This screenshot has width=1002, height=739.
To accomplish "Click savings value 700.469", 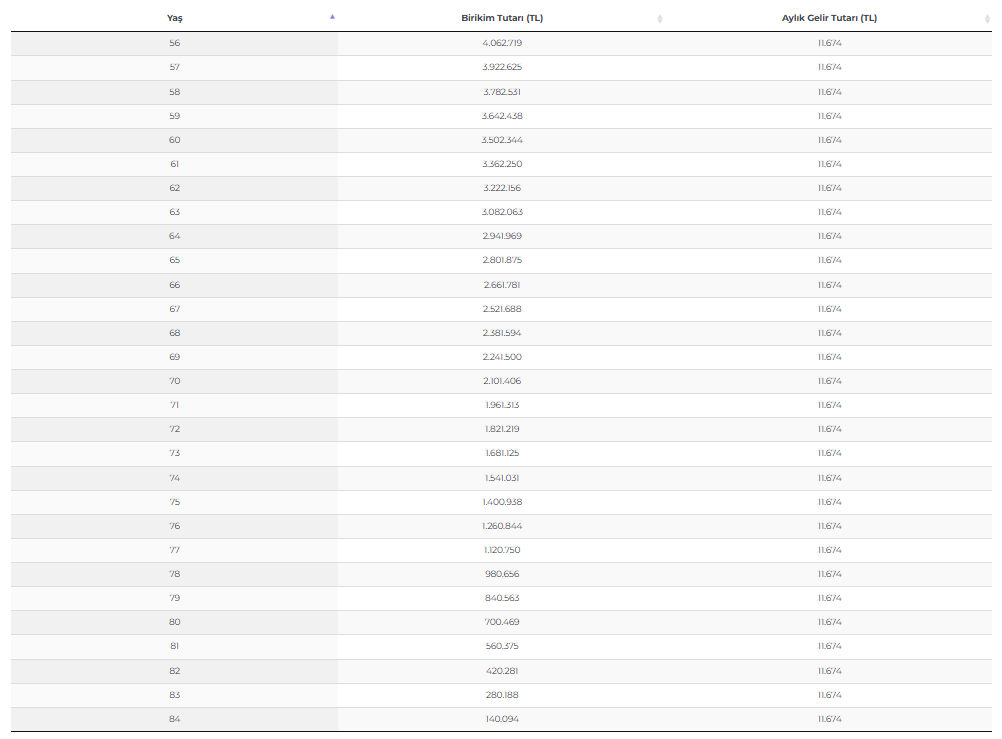I will (502, 622).
